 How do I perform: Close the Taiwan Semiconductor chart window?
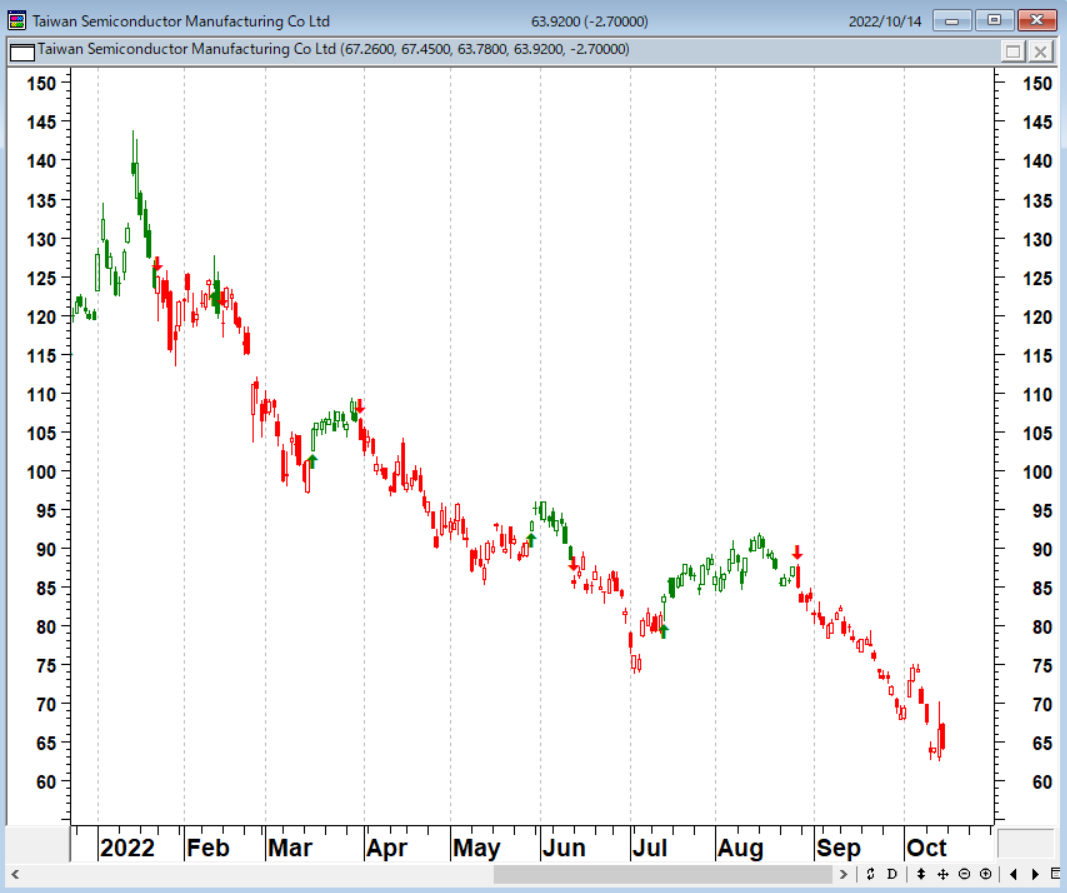tap(1036, 20)
